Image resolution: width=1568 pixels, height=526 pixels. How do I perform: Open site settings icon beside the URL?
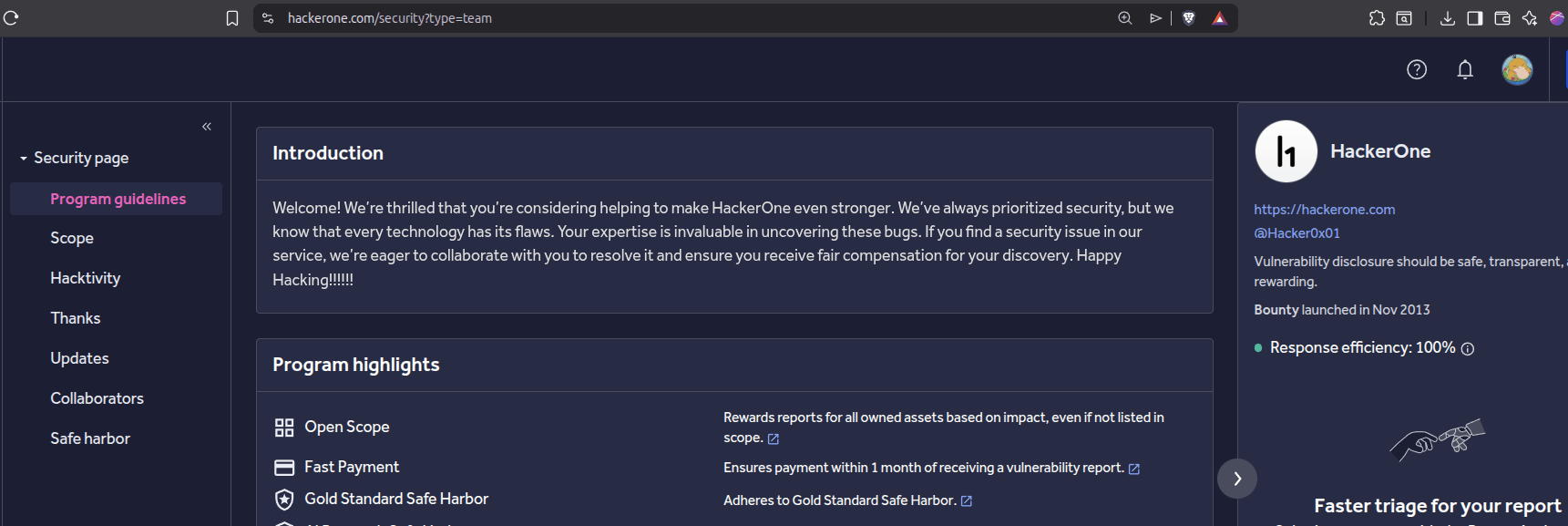tap(268, 18)
